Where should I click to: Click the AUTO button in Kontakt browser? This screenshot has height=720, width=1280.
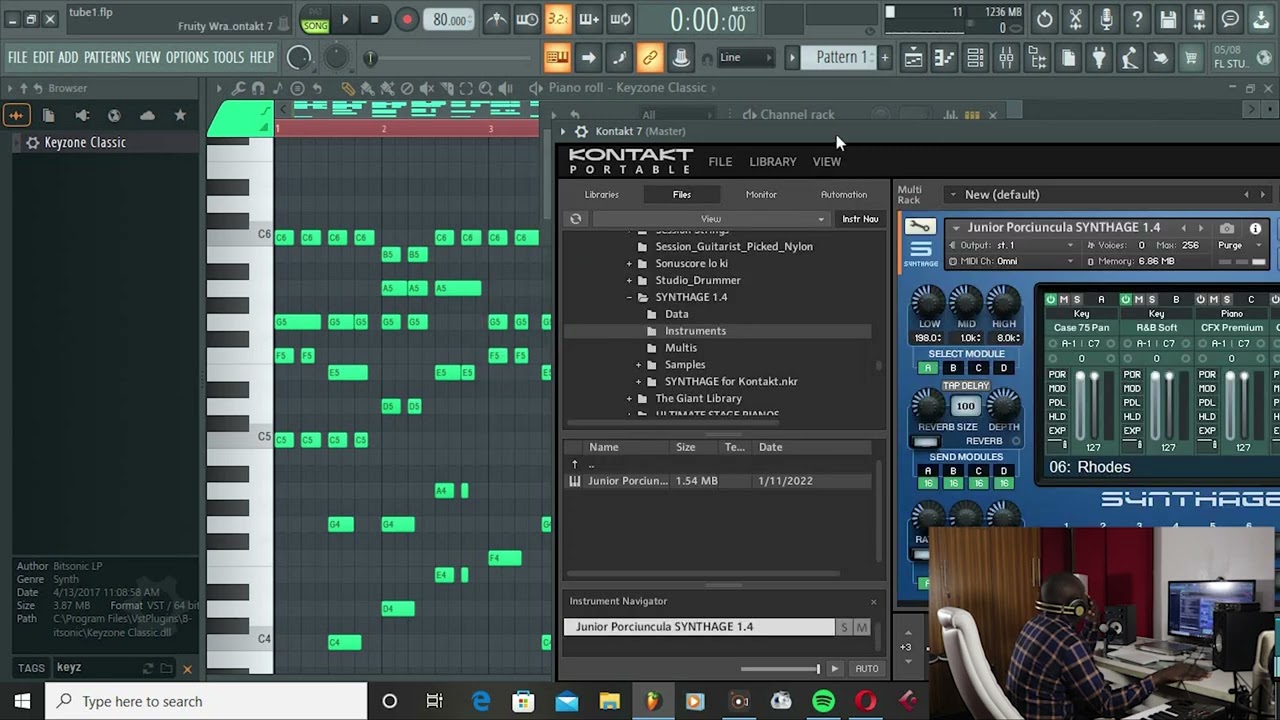pos(866,669)
